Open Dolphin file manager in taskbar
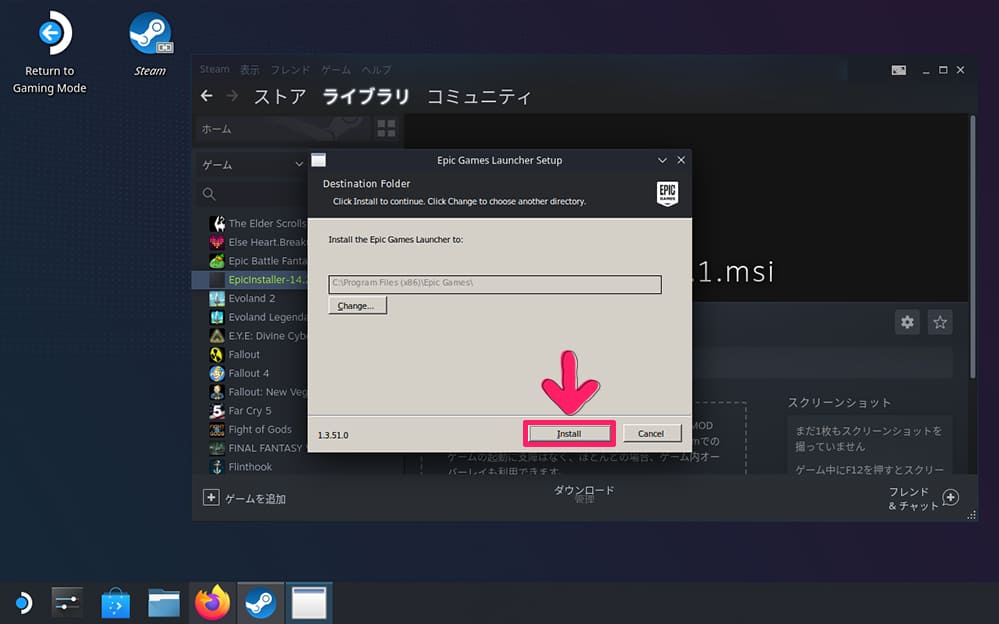This screenshot has height=624, width=999. (164, 602)
